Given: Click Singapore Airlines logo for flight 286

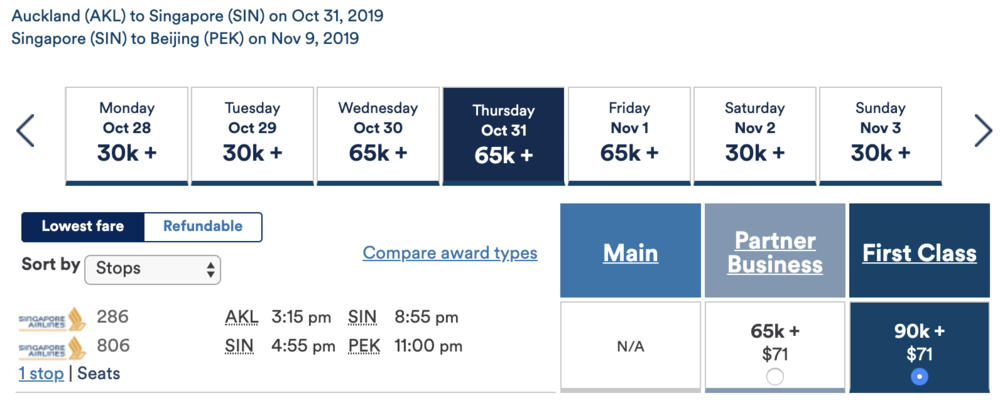Looking at the screenshot, I should 53,319.
